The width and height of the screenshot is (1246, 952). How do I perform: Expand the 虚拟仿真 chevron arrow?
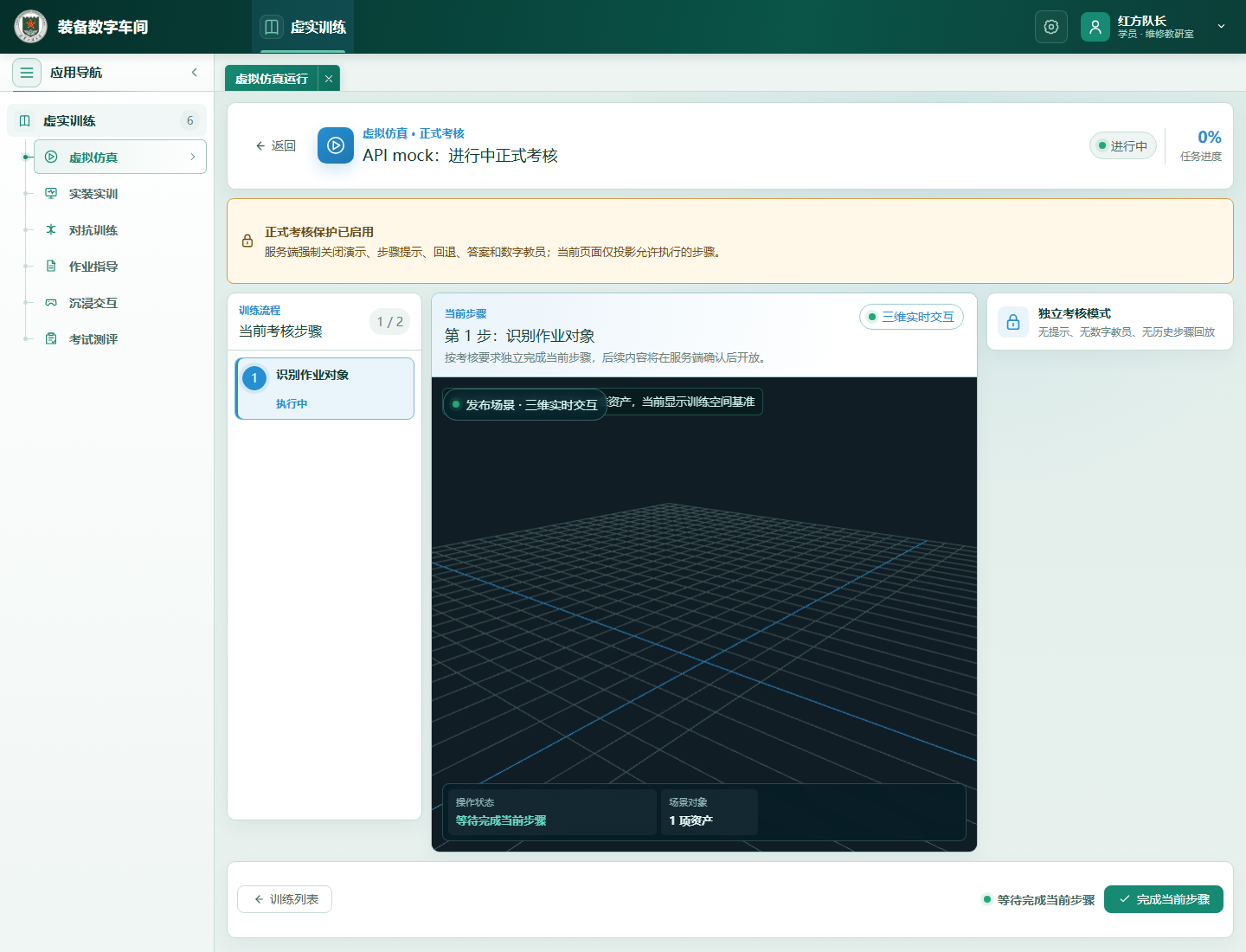[192, 157]
